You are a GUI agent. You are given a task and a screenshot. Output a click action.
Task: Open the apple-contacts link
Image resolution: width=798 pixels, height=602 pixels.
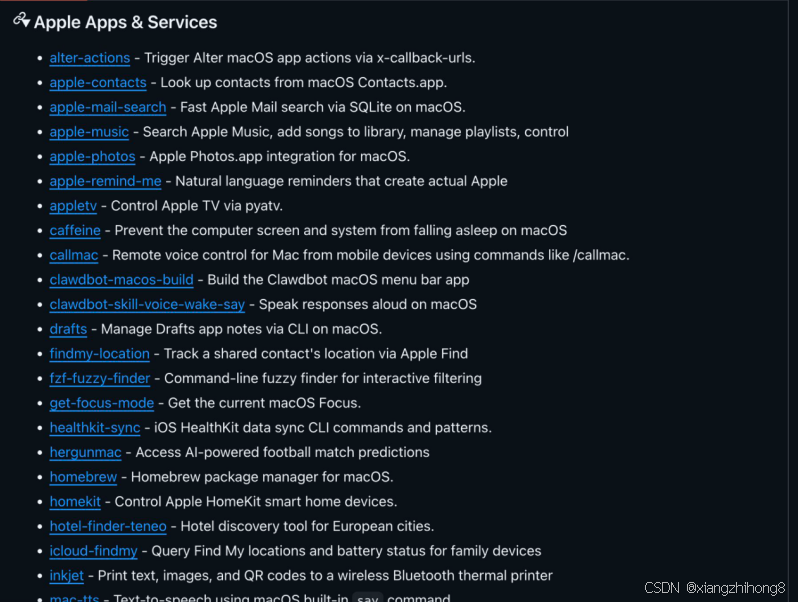98,82
